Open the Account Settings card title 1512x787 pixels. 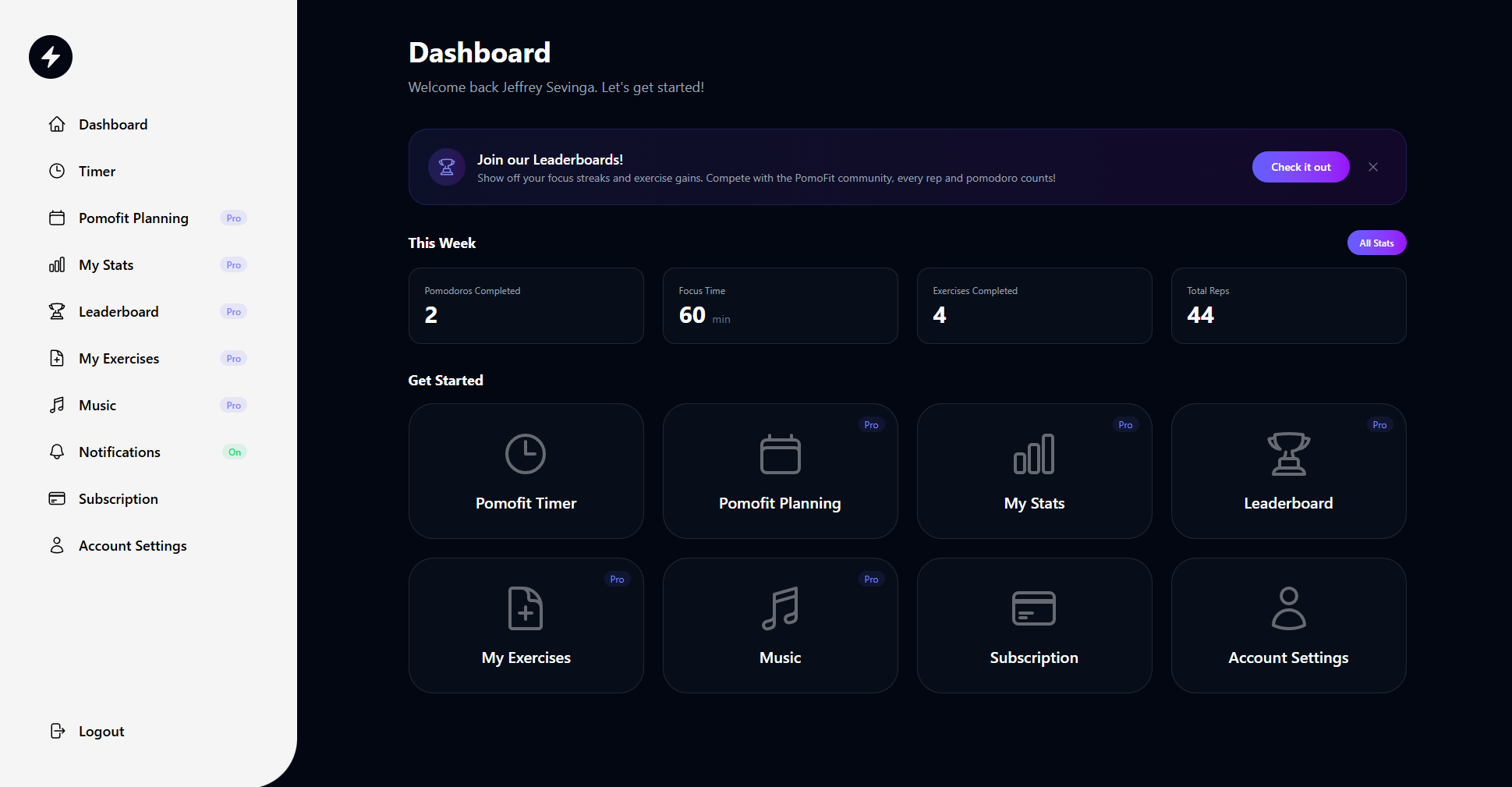(x=1288, y=658)
